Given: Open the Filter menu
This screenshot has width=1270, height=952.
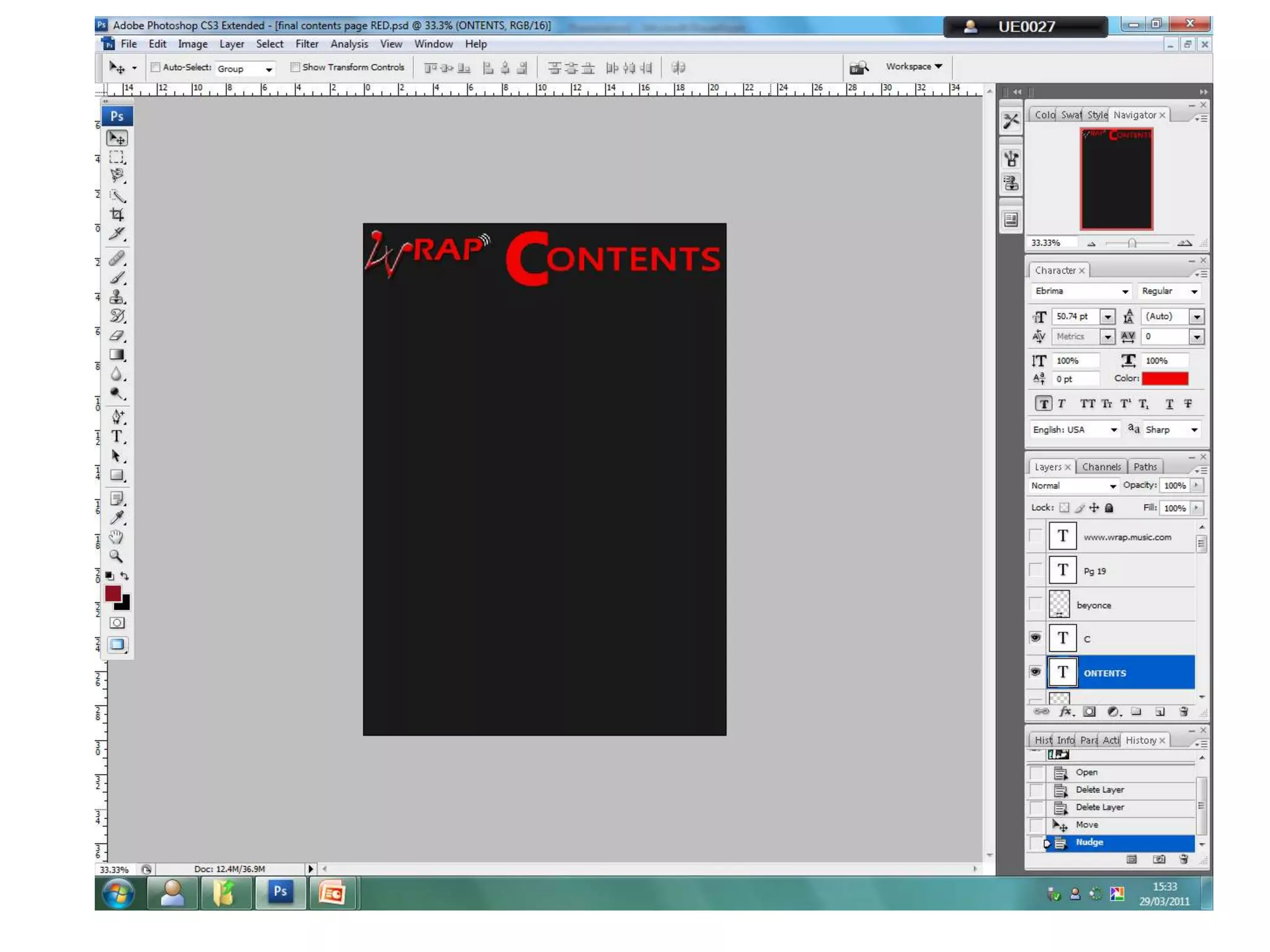Looking at the screenshot, I should tap(307, 44).
